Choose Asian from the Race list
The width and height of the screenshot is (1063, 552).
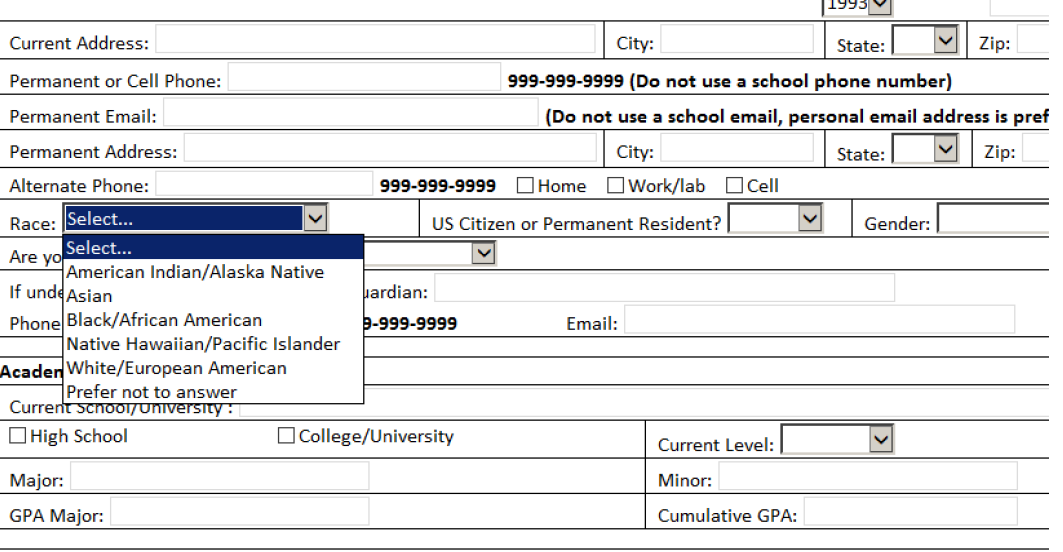90,296
